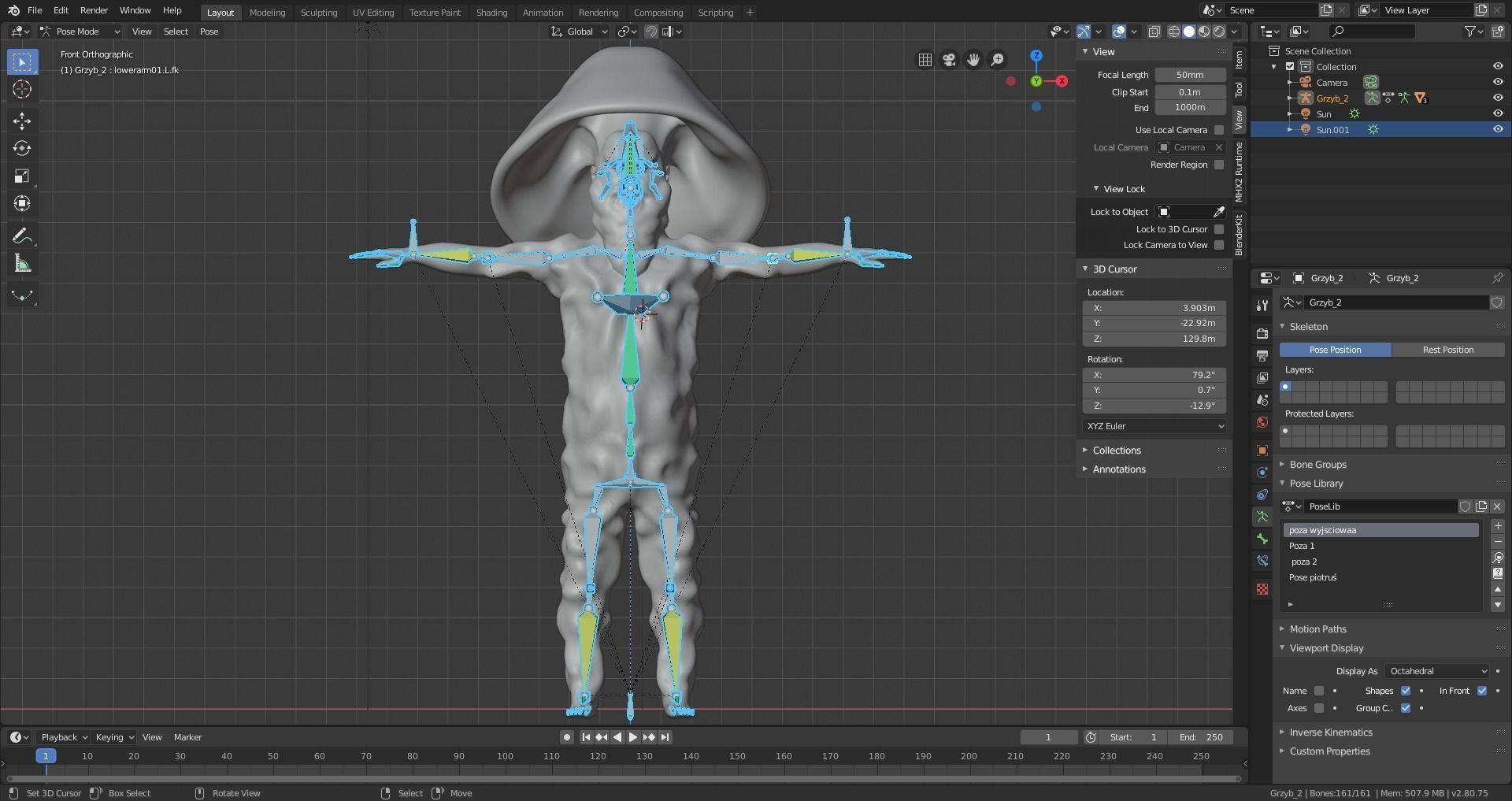Expand the Inverse Kinematics panel

[x=1331, y=732]
